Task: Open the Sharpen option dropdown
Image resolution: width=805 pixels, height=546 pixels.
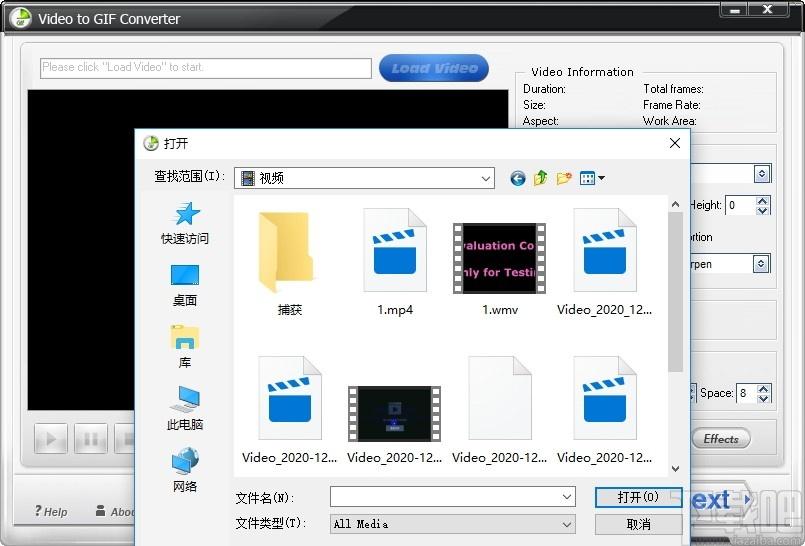Action: click(761, 264)
